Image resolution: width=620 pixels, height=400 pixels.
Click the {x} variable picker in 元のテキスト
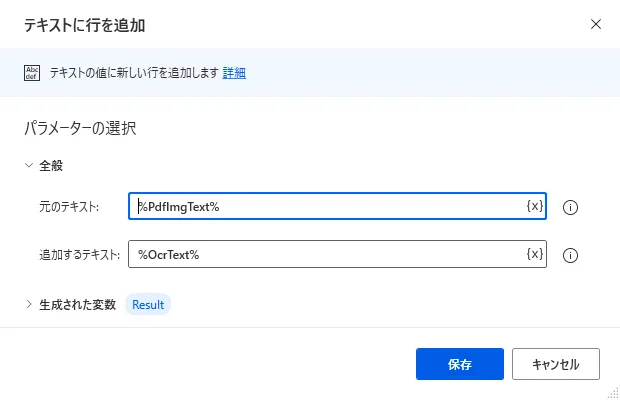click(534, 206)
